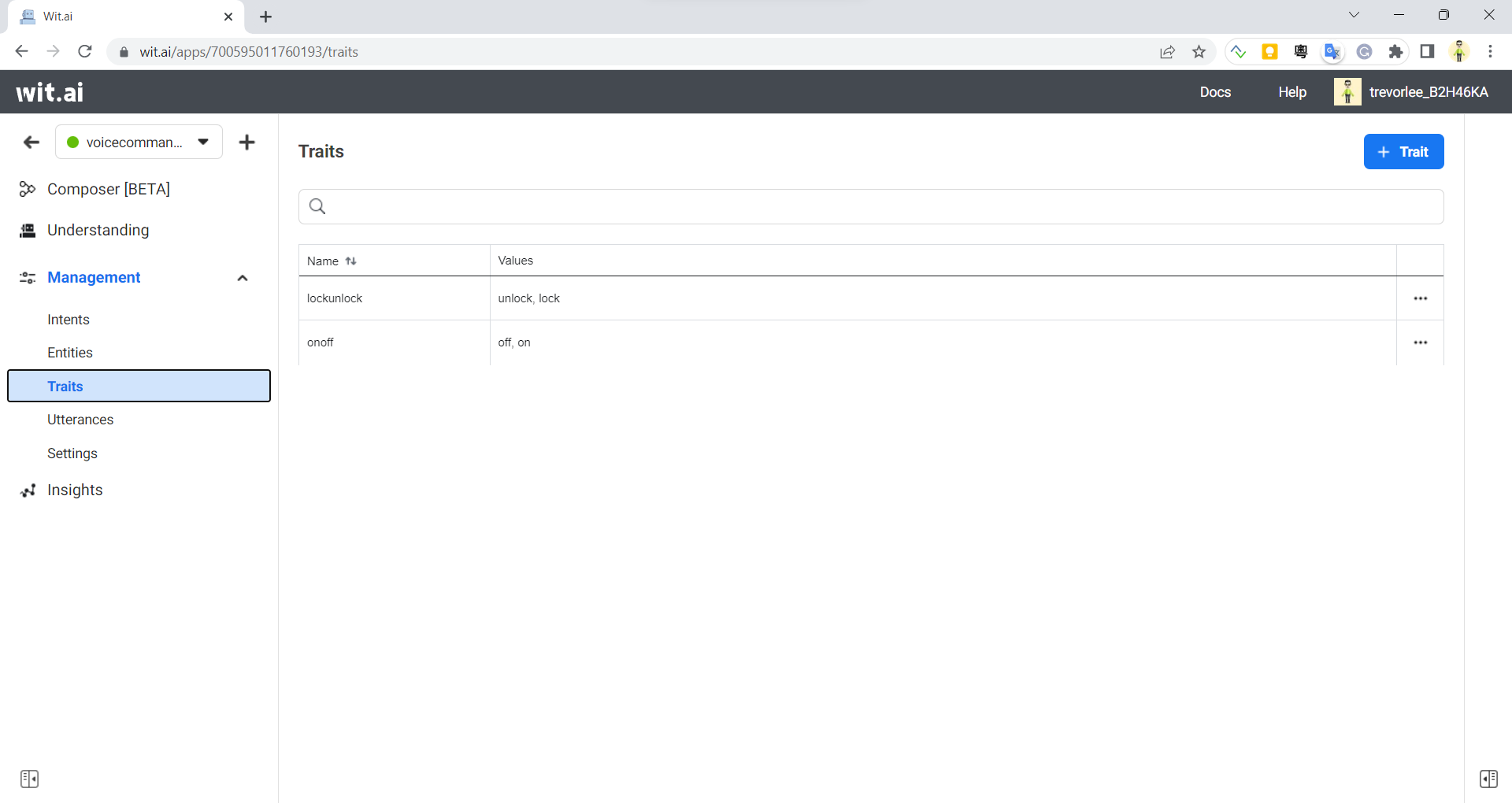Add a new Trait
1512x803 pixels.
point(1403,152)
